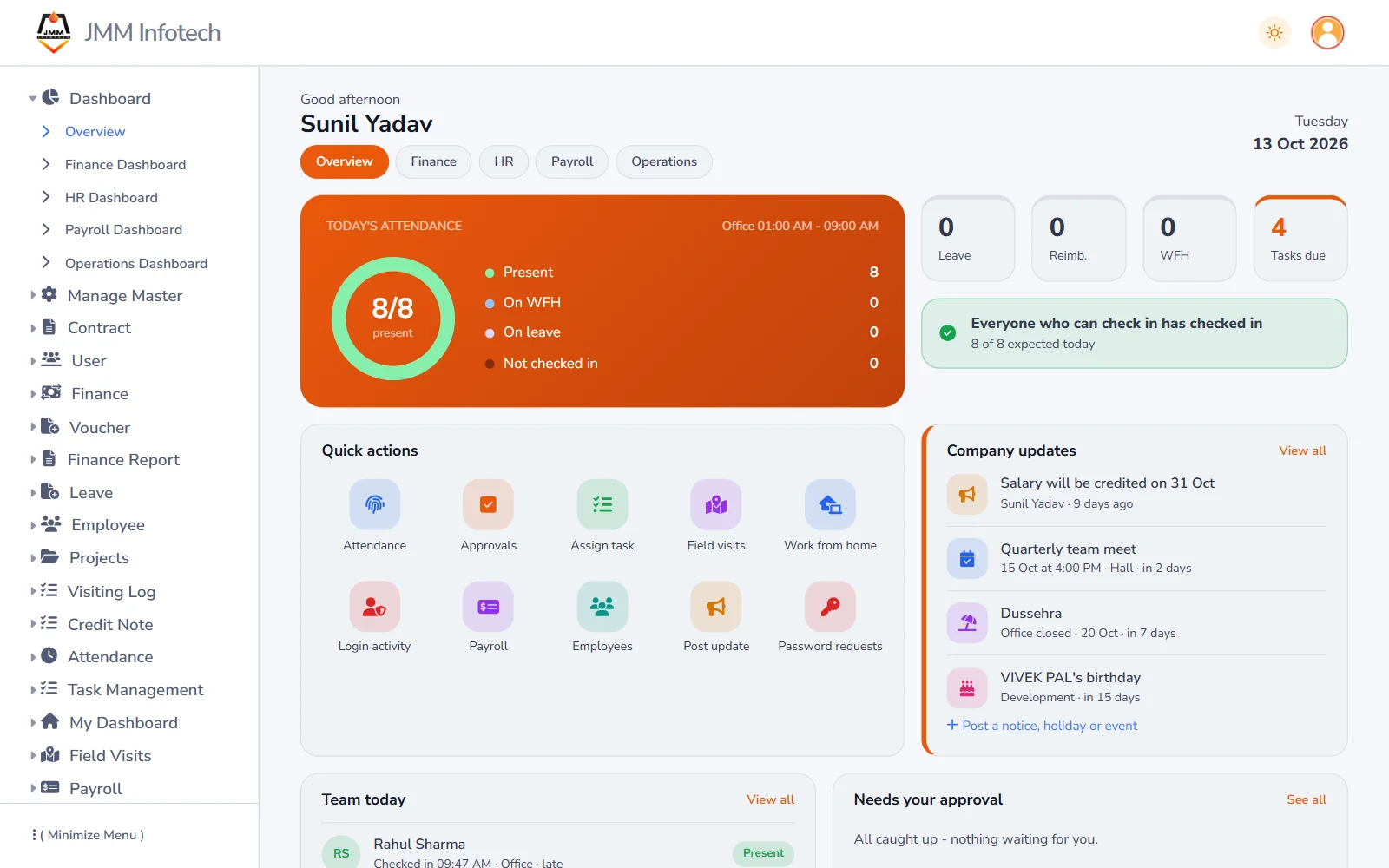Open HR Dashboard in the sidebar

pos(111,197)
